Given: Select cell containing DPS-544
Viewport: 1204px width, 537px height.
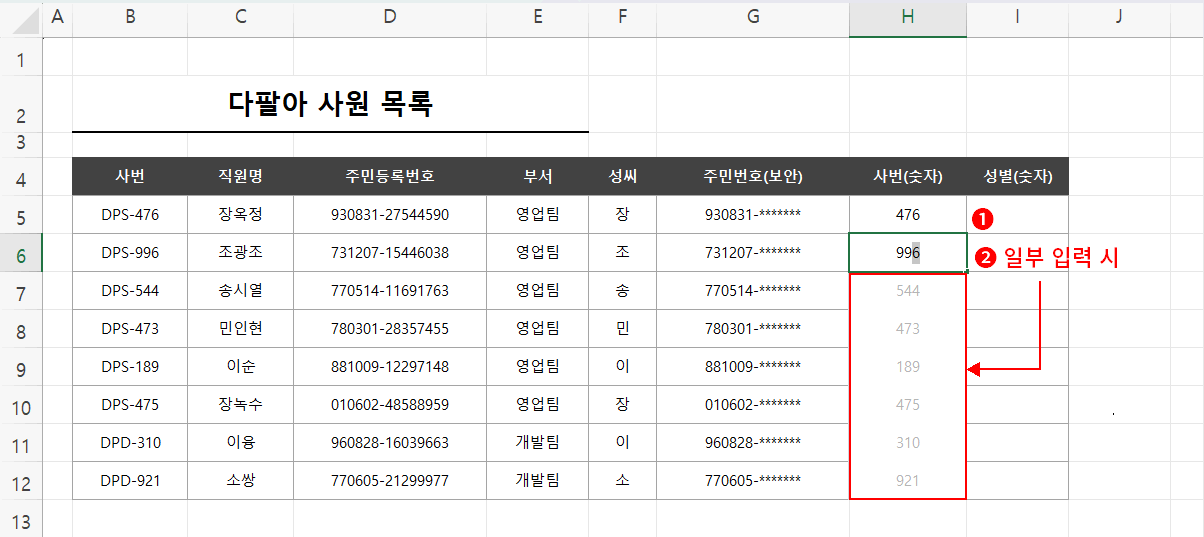Looking at the screenshot, I should [x=130, y=291].
